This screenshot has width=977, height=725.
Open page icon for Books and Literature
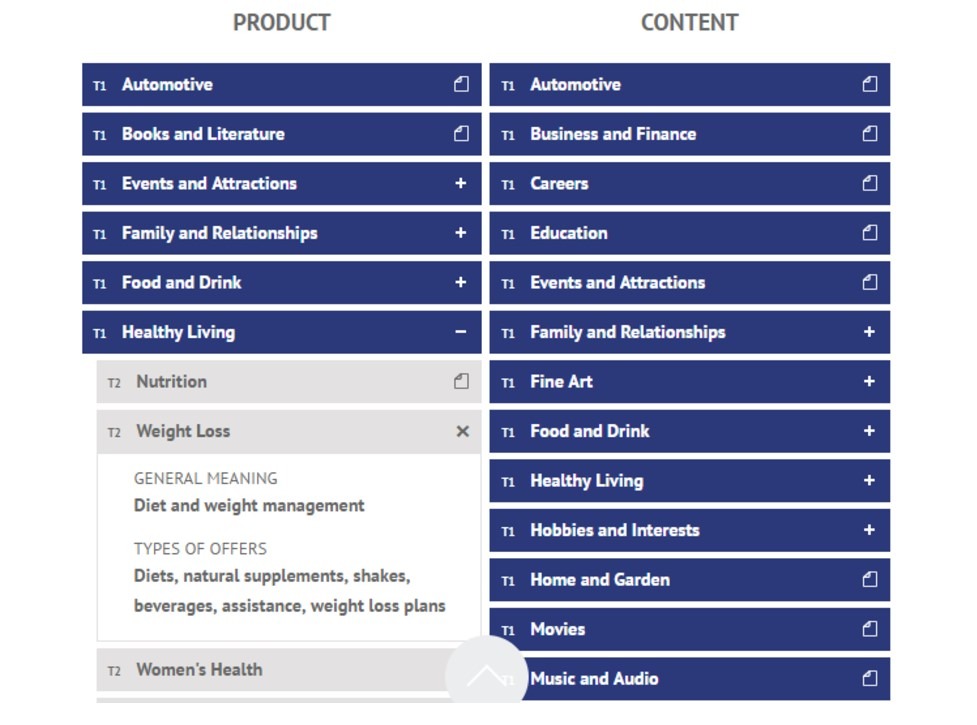[x=461, y=134]
